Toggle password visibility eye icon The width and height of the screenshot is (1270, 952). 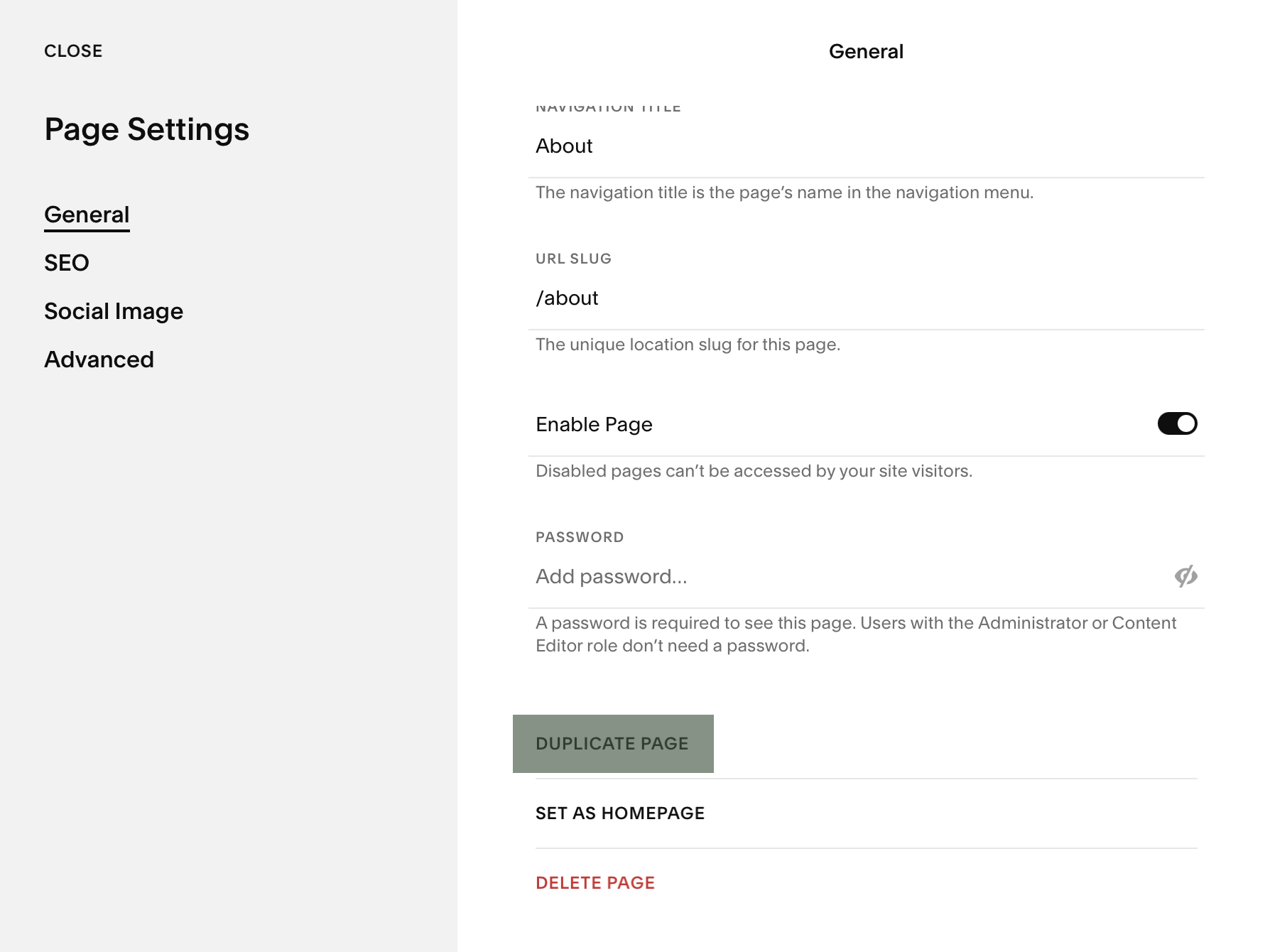[x=1185, y=576]
